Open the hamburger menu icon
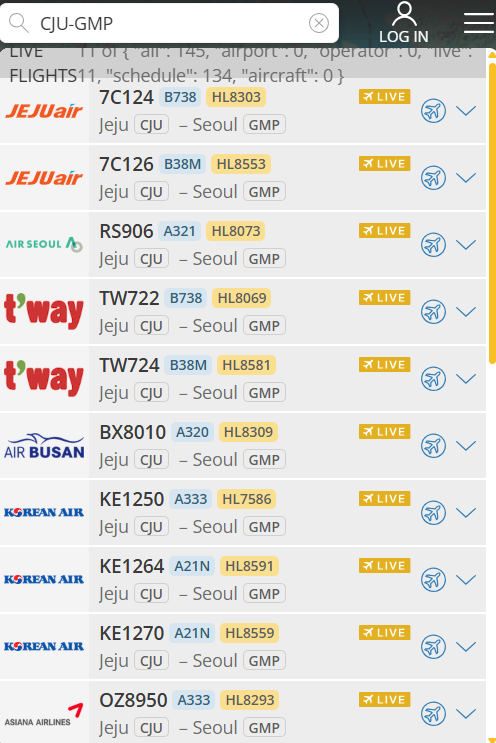496x743 pixels. (478, 23)
